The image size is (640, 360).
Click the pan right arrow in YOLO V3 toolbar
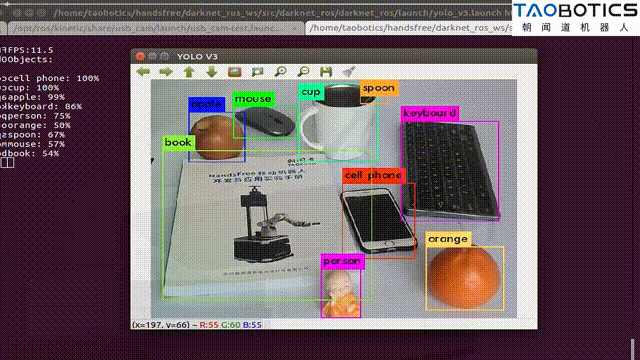click(166, 72)
